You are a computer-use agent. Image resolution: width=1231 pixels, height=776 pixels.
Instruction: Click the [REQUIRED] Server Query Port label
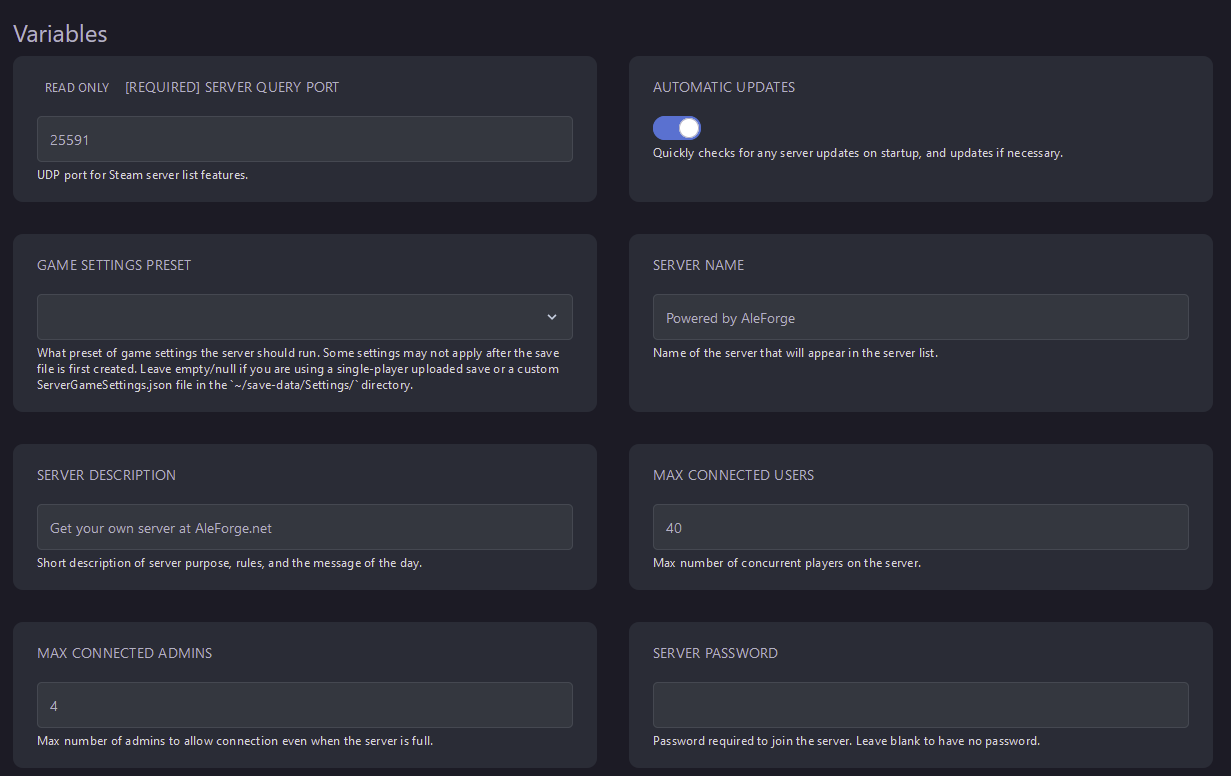click(232, 87)
